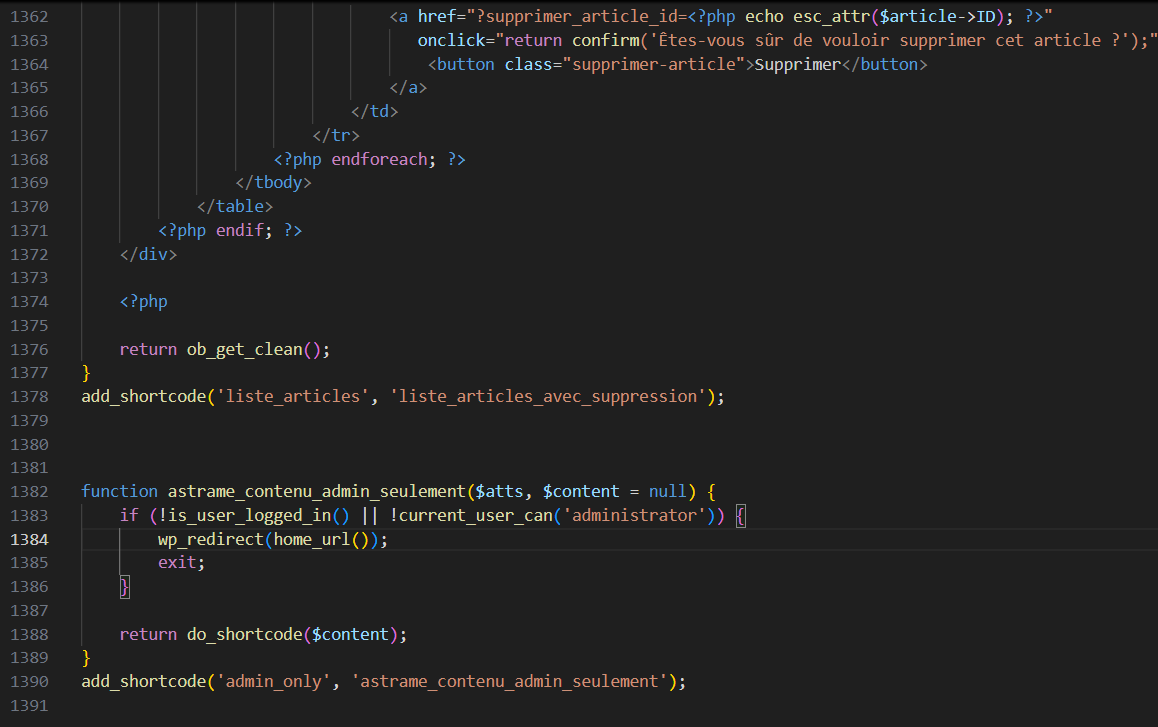Click the closing tbody tag
Viewport: 1158px width, 727px height.
tap(274, 183)
